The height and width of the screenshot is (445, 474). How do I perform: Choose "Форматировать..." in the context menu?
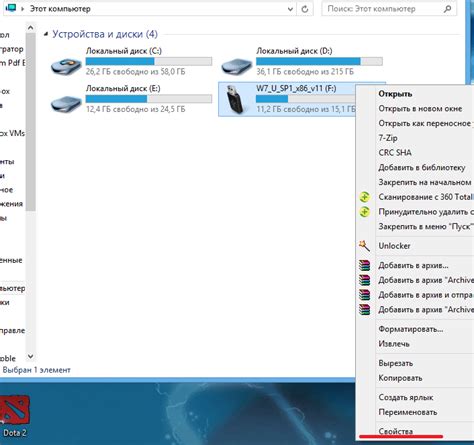tap(411, 329)
